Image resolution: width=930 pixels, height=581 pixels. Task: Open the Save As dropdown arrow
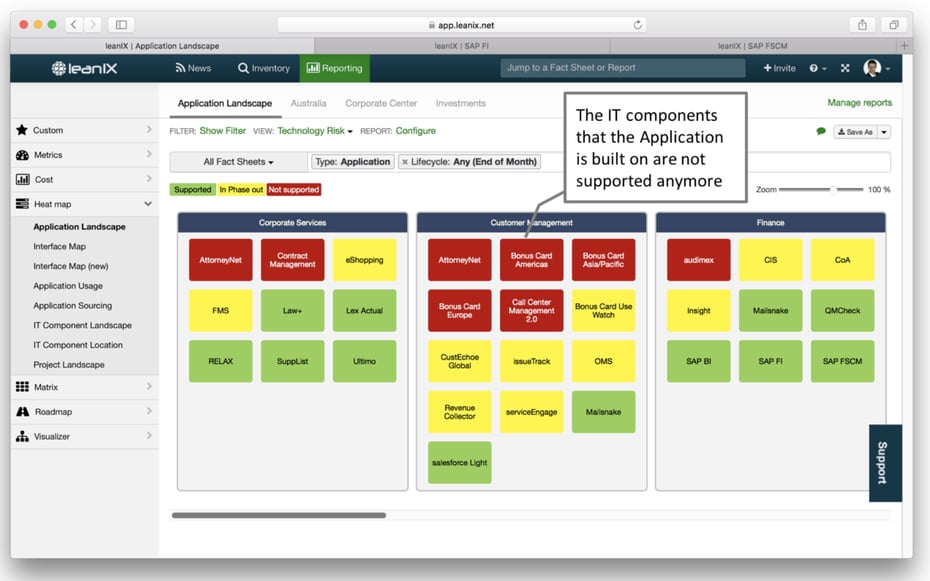tap(884, 132)
